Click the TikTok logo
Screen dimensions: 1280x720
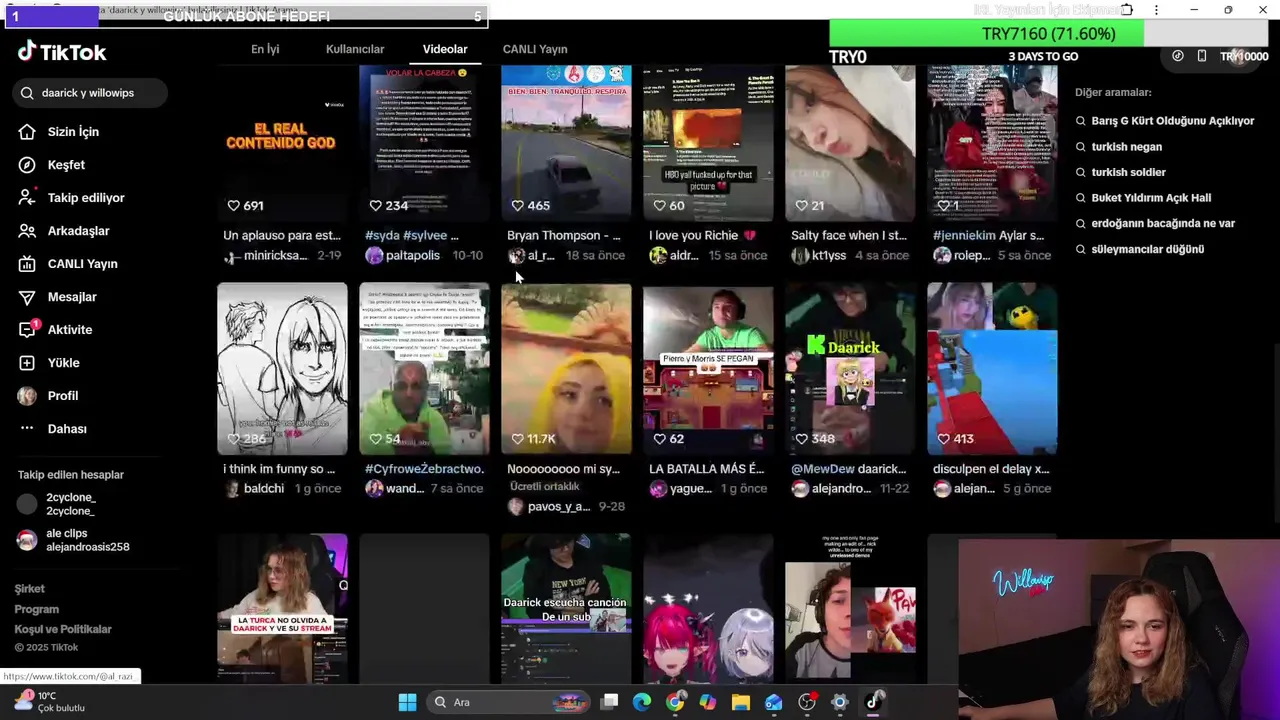point(62,52)
